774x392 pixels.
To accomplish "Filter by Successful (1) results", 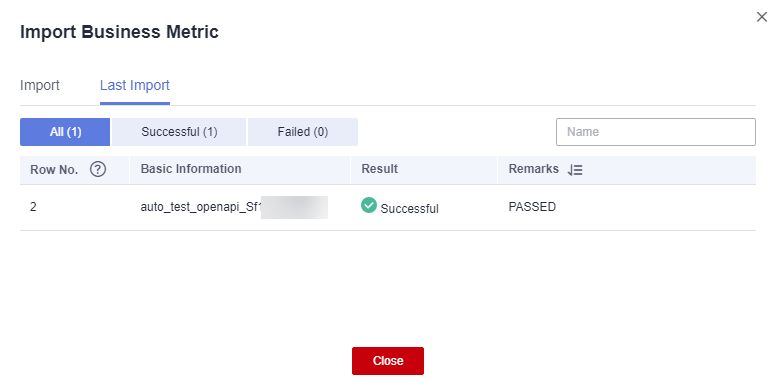I will click(179, 132).
